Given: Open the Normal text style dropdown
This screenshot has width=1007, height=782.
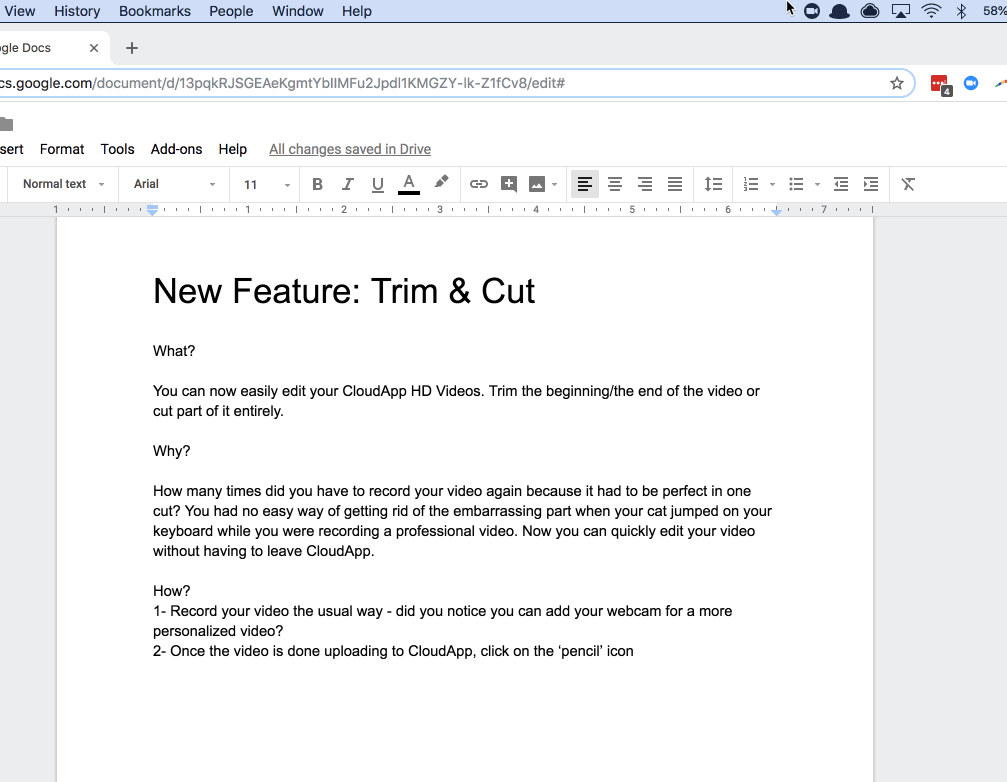Looking at the screenshot, I should (x=64, y=184).
